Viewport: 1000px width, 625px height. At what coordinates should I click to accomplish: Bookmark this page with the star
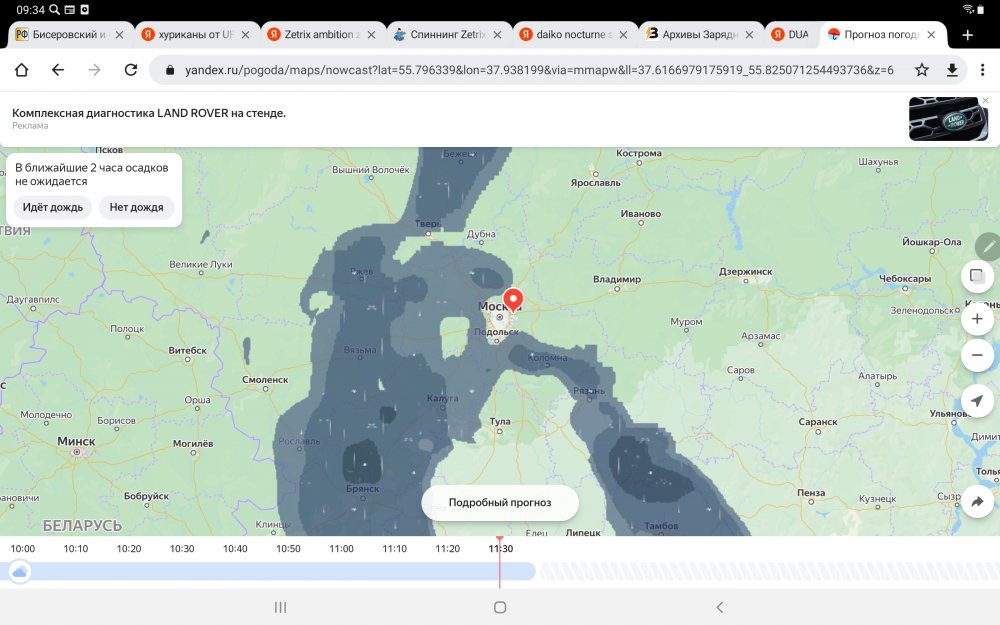pos(922,70)
